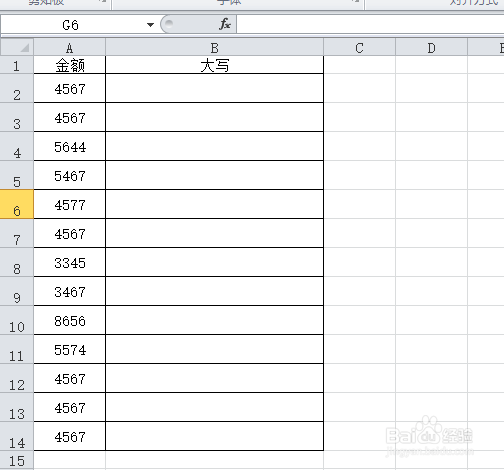
Task: Click into the formula bar input
Action: click(370, 25)
